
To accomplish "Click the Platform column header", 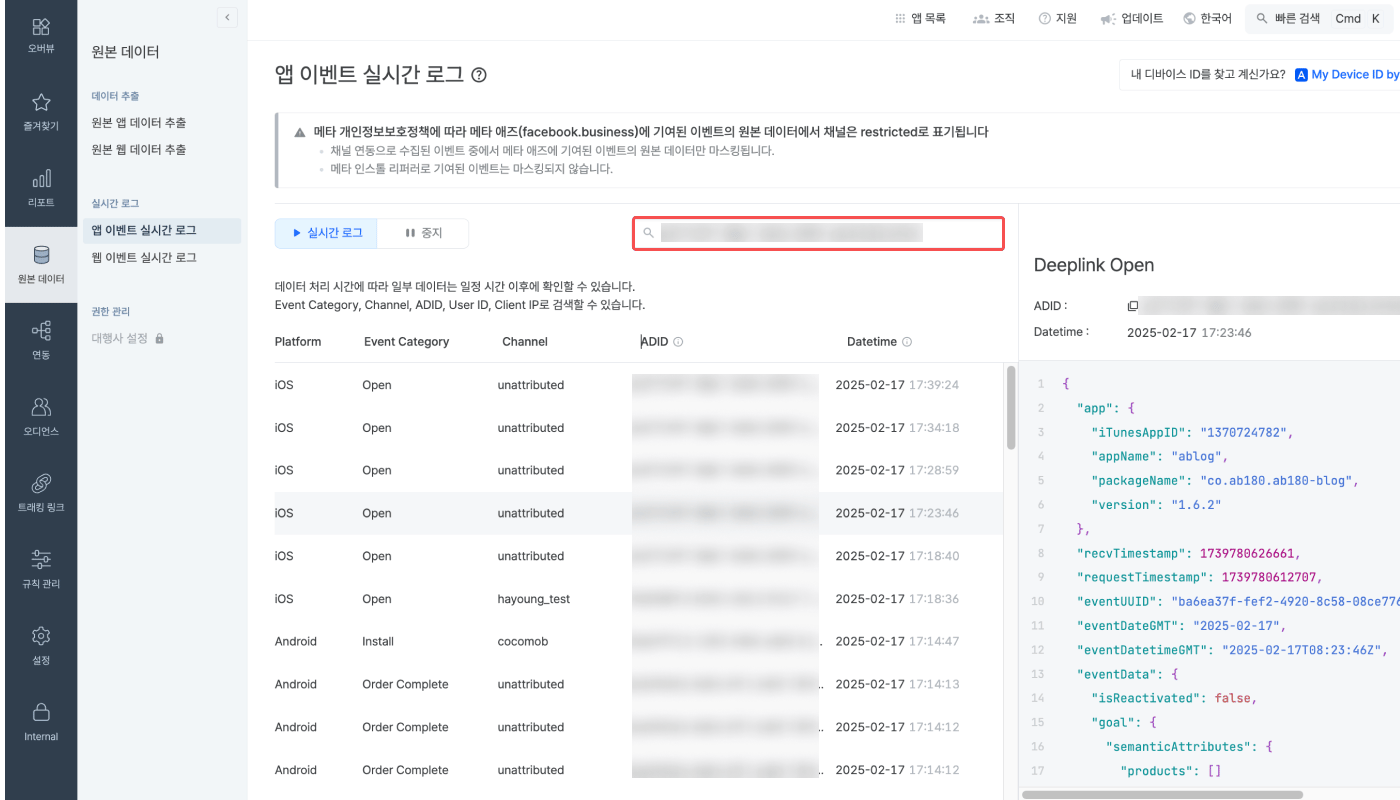I will [x=298, y=342].
